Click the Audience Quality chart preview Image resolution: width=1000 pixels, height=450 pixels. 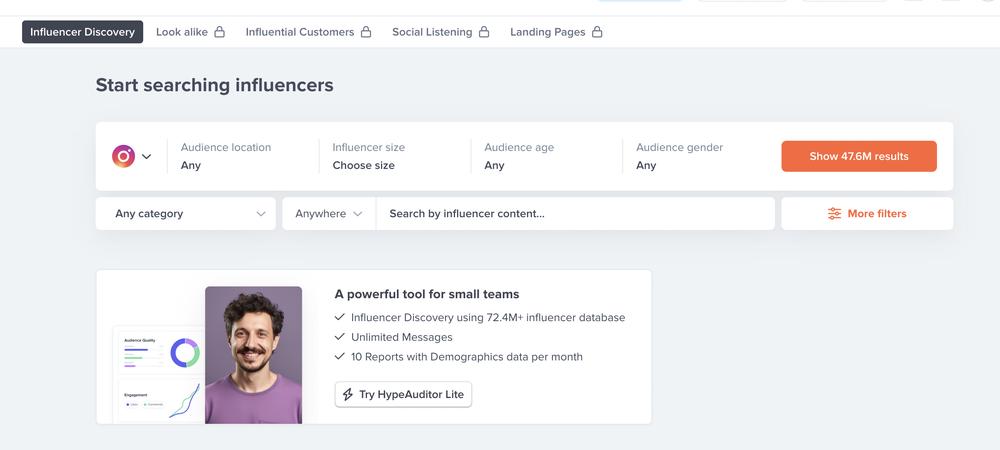pyautogui.click(x=159, y=352)
